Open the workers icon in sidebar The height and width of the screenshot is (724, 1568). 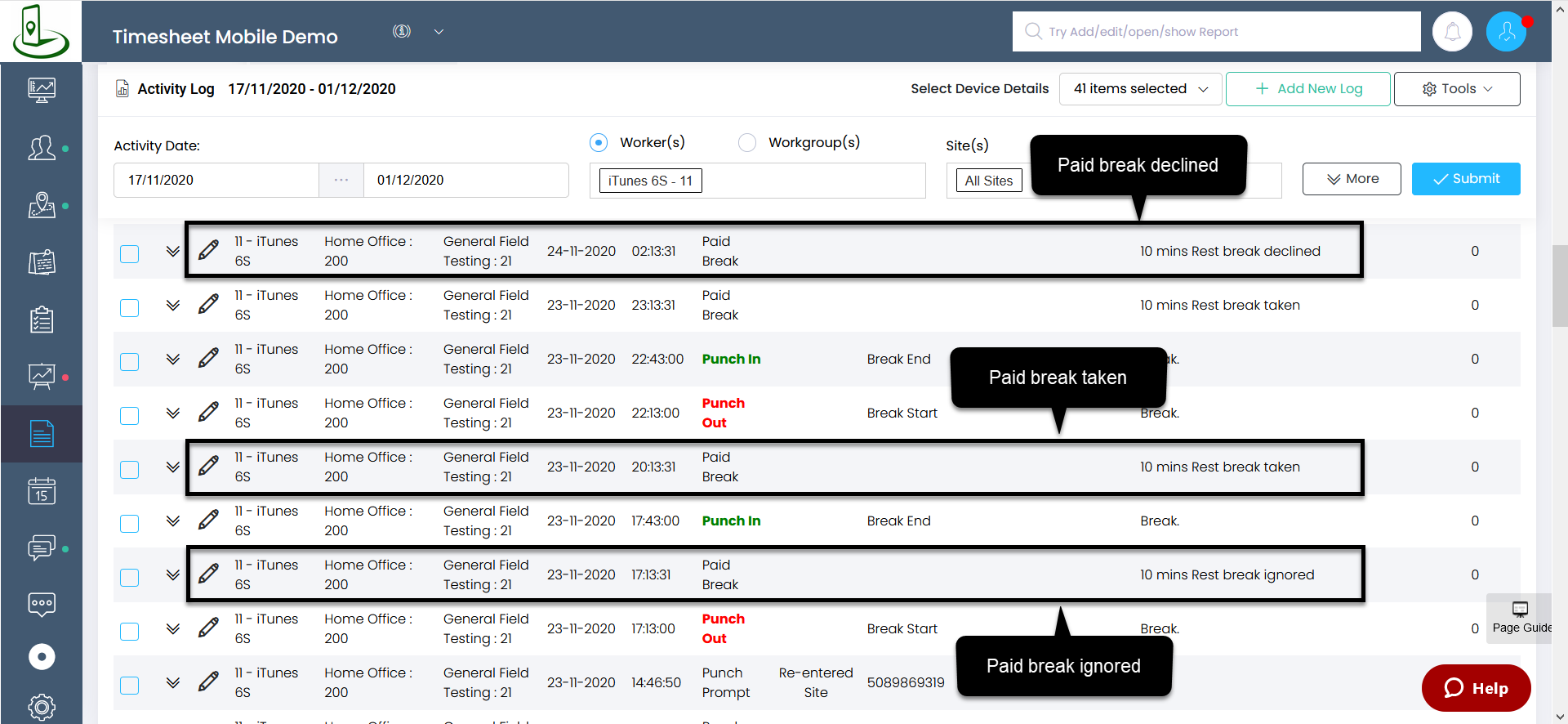pyautogui.click(x=42, y=148)
